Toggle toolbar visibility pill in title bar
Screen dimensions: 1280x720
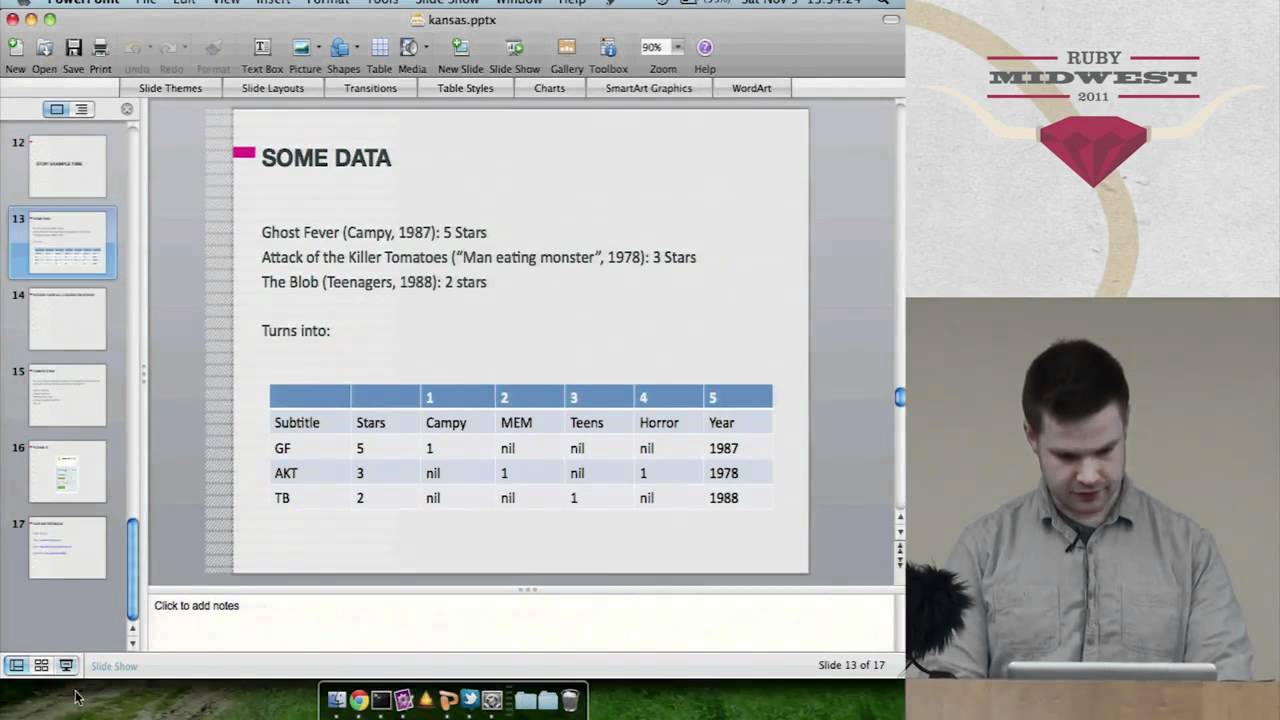[890, 19]
